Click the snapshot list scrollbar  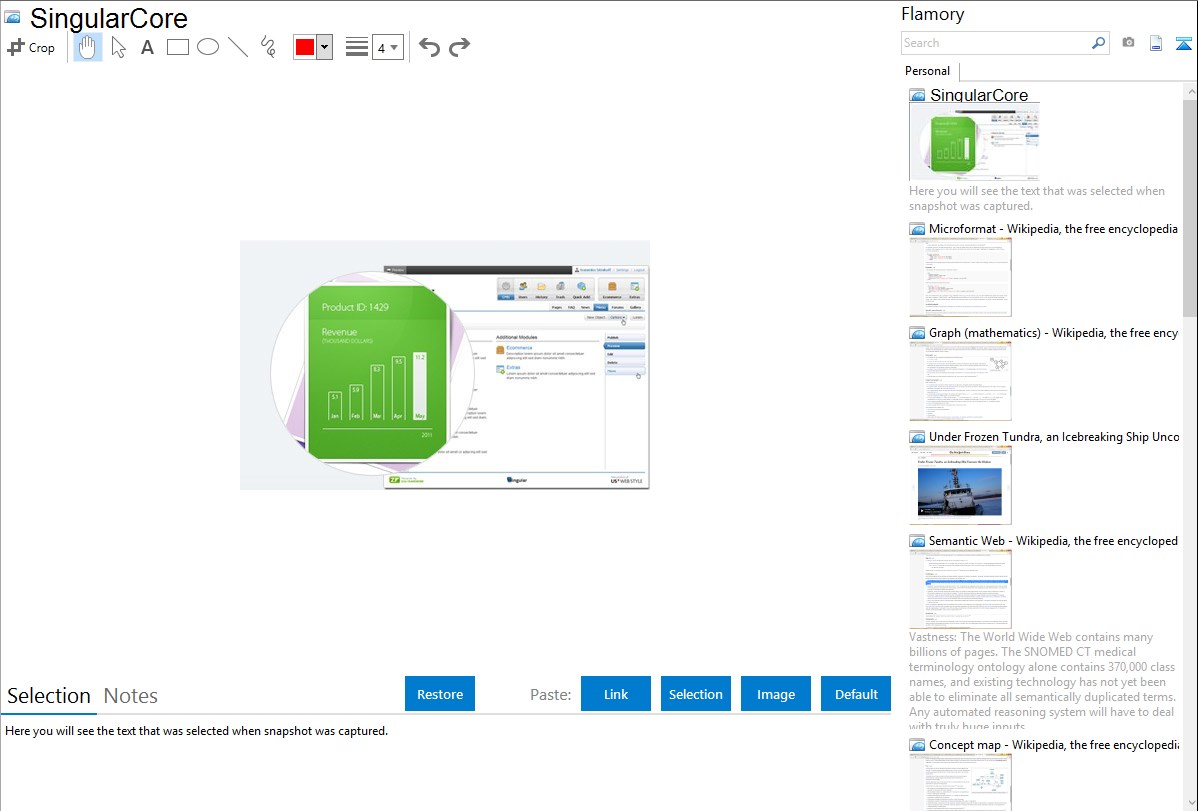(1190, 206)
